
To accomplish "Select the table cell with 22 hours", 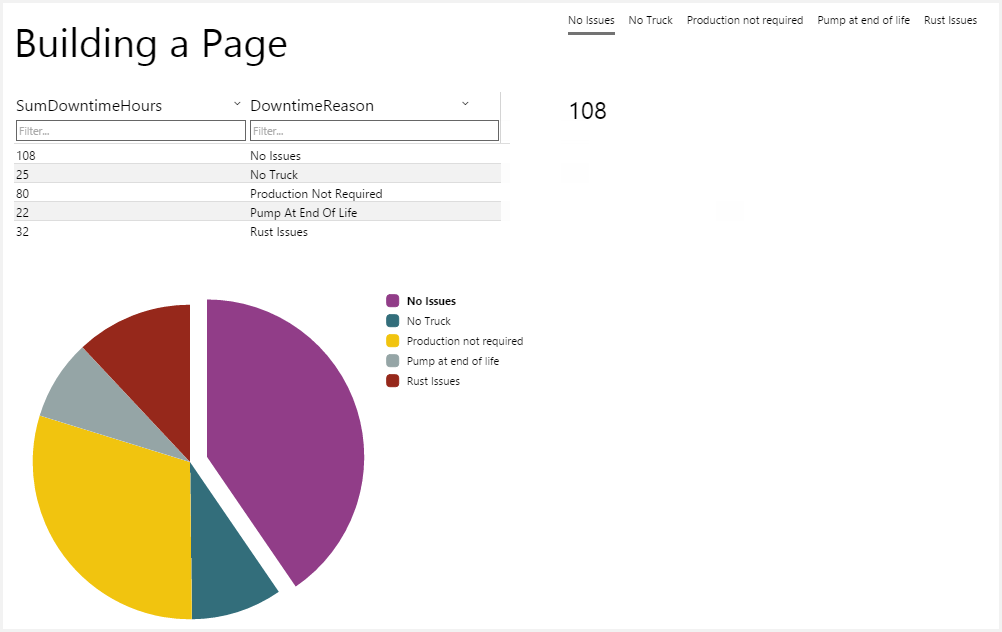I will coord(130,212).
